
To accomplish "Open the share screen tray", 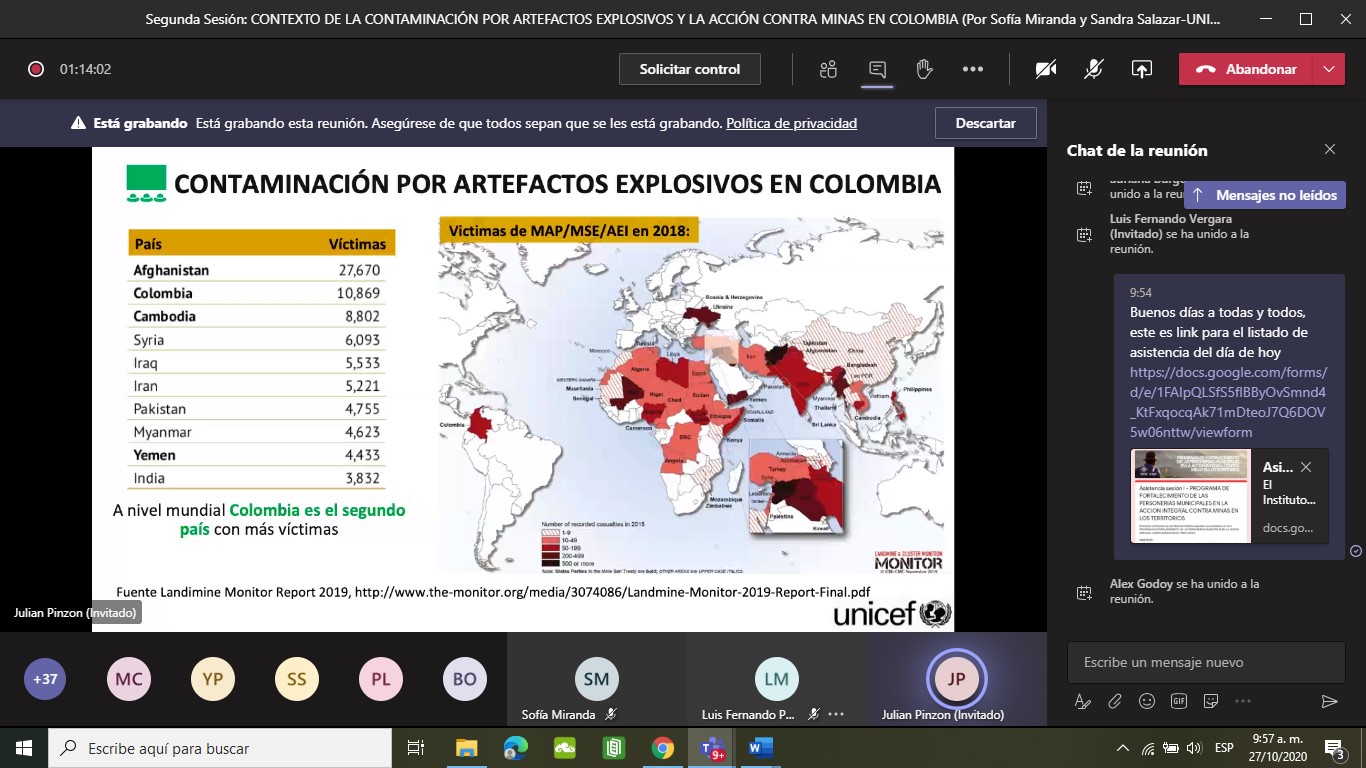I will pos(1141,69).
